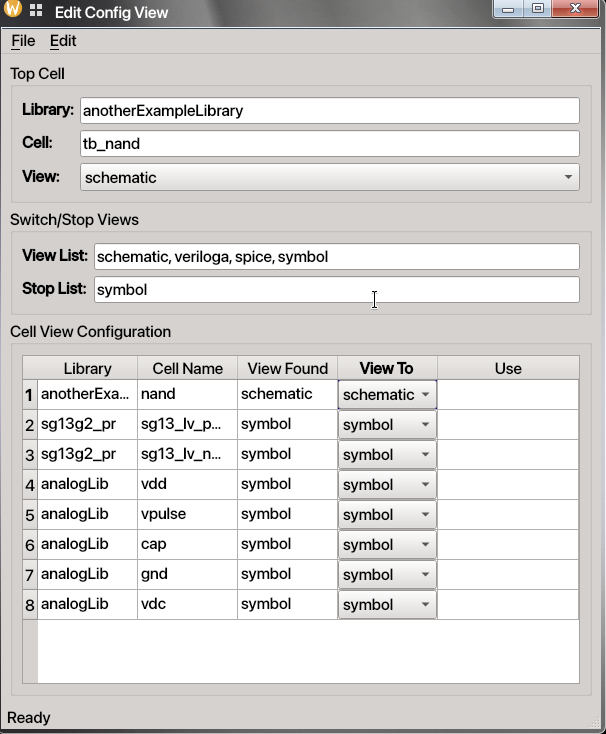The width and height of the screenshot is (606, 734).
Task: Click the View To column header
Action: (387, 368)
